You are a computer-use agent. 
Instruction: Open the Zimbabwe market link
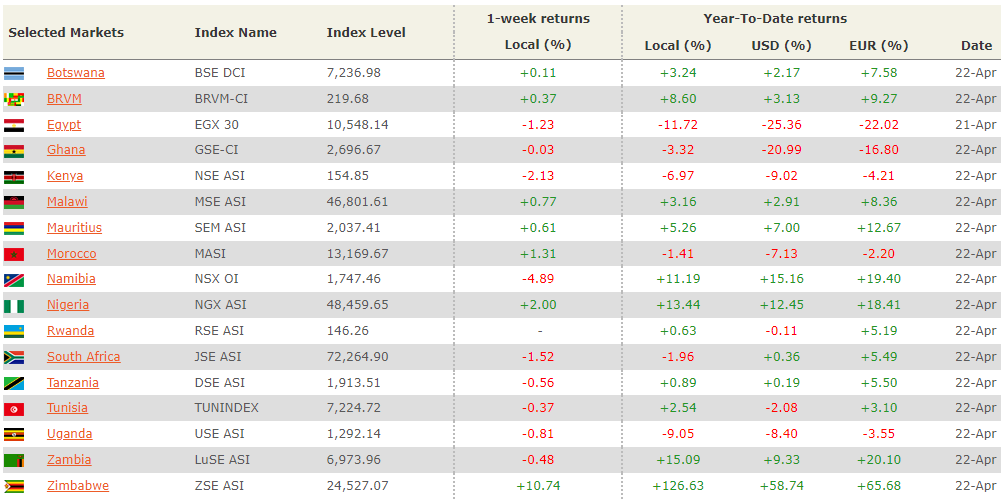[78, 486]
